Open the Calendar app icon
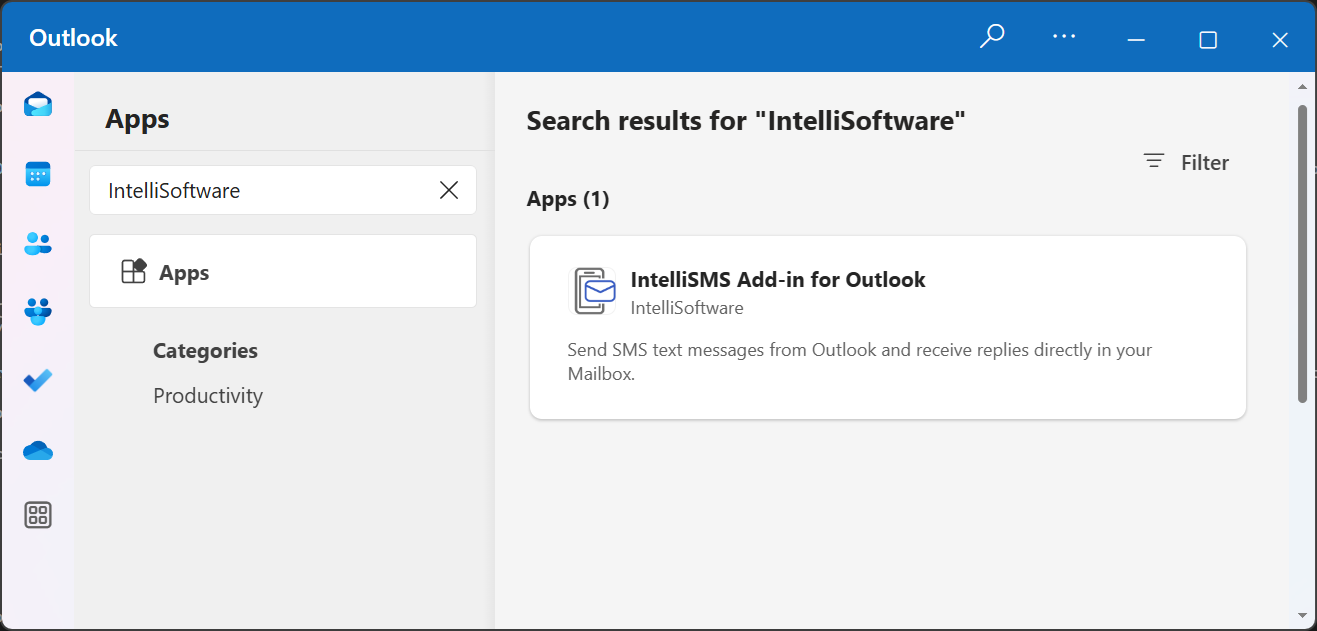Screen dimensions: 1317x631 pyautogui.click(x=37, y=173)
